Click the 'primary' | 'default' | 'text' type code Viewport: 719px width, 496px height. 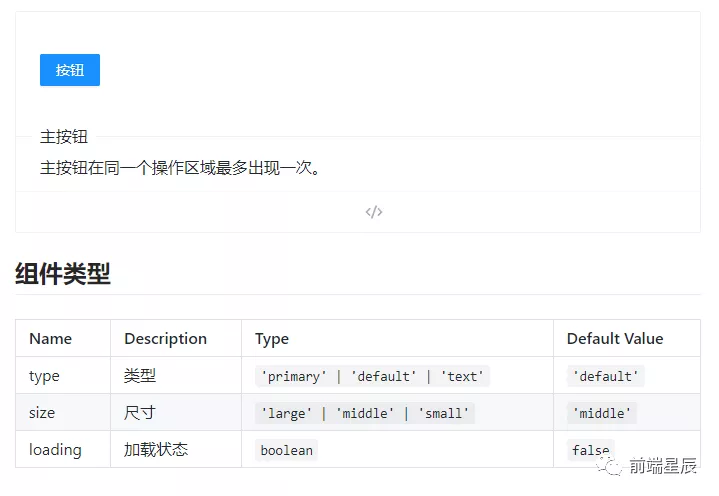point(372,376)
